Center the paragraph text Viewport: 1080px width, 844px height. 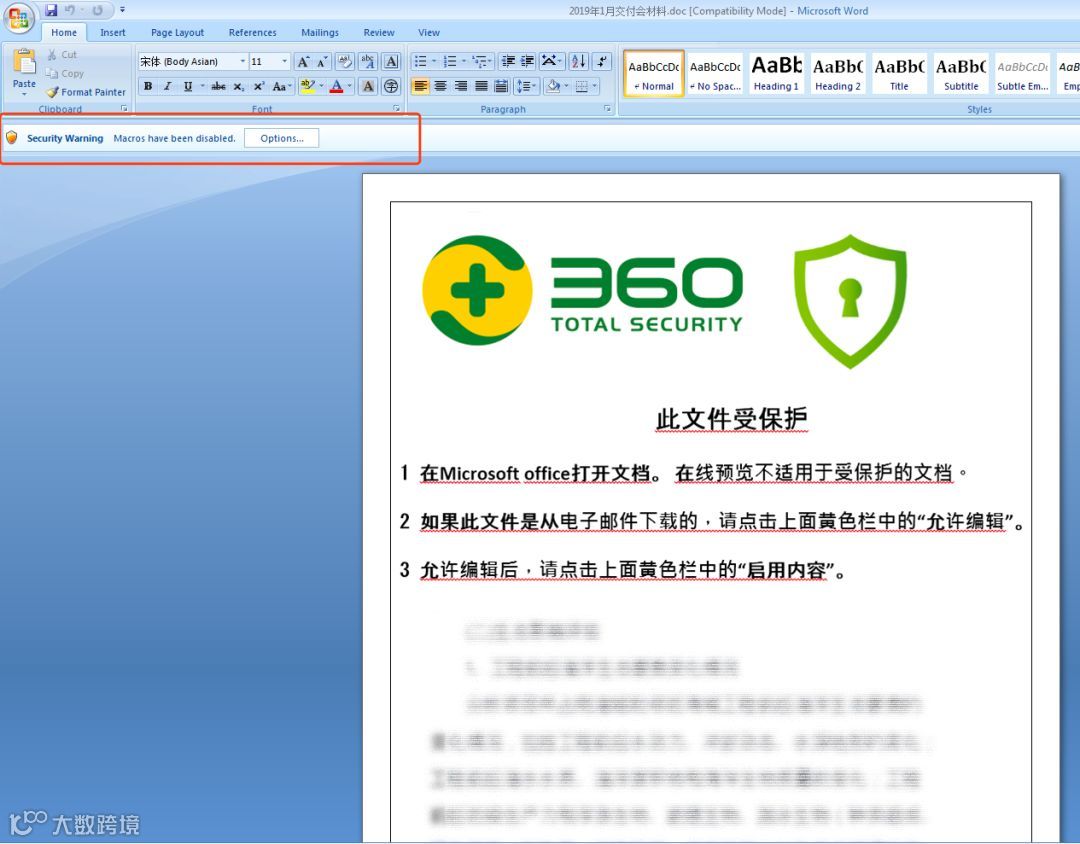click(441, 86)
